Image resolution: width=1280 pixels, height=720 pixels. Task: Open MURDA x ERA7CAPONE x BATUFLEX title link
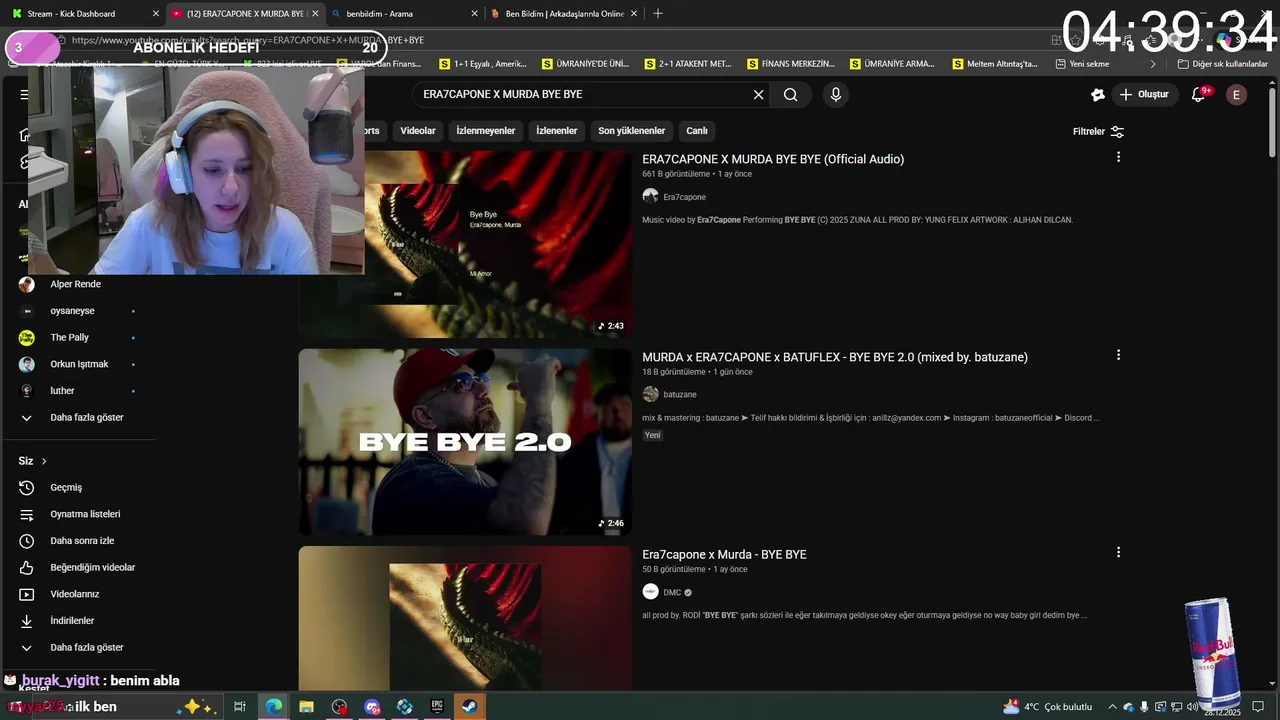click(835, 357)
